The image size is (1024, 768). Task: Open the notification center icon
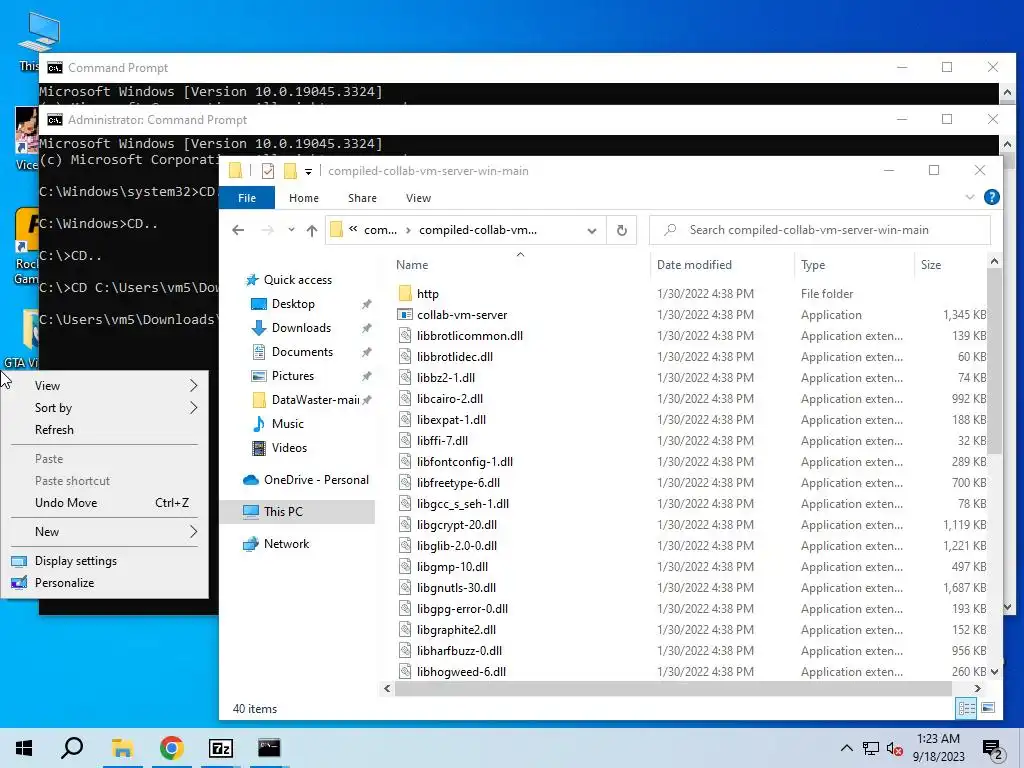tap(993, 748)
